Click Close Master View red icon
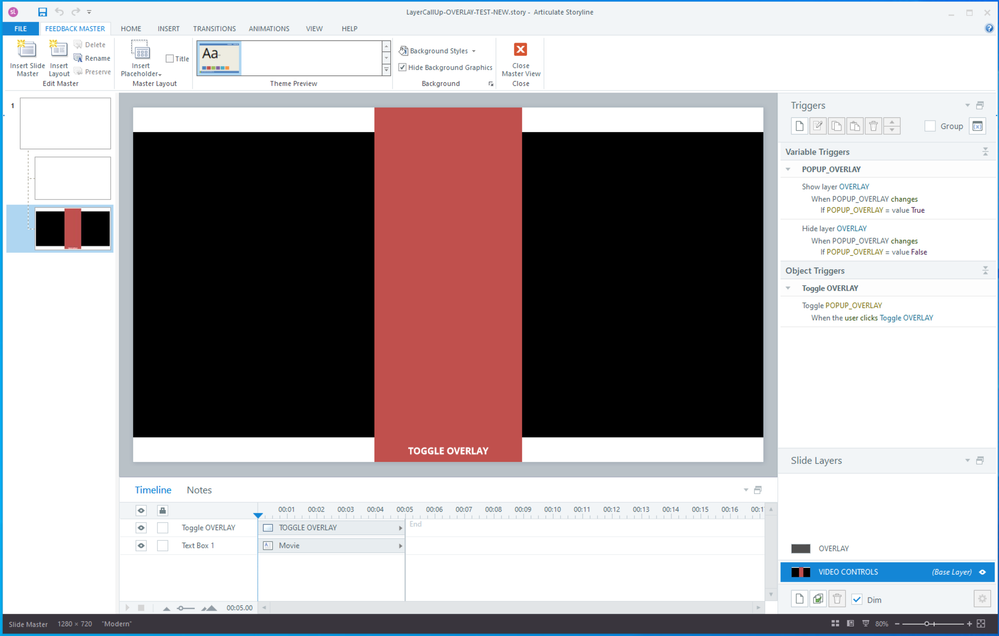Screen dimensions: 999x636 pos(520,50)
